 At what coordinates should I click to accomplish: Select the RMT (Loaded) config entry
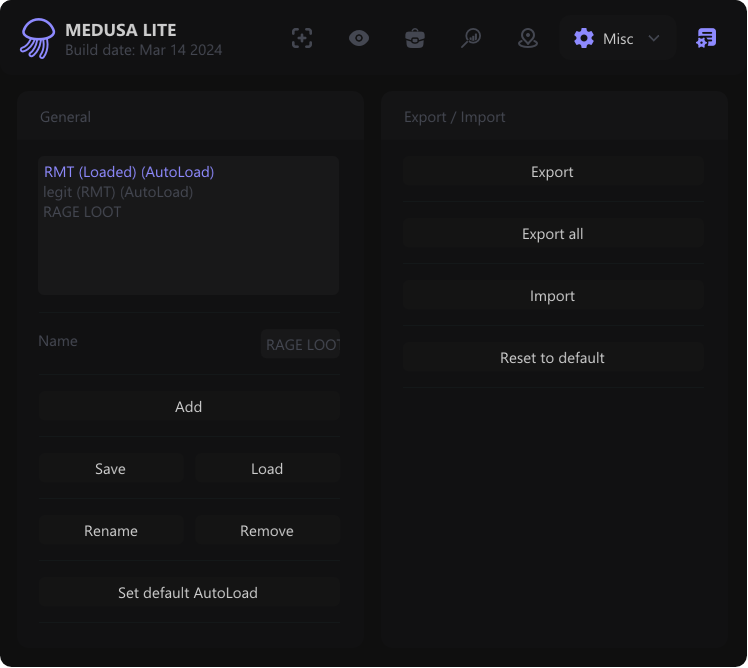click(x=129, y=172)
